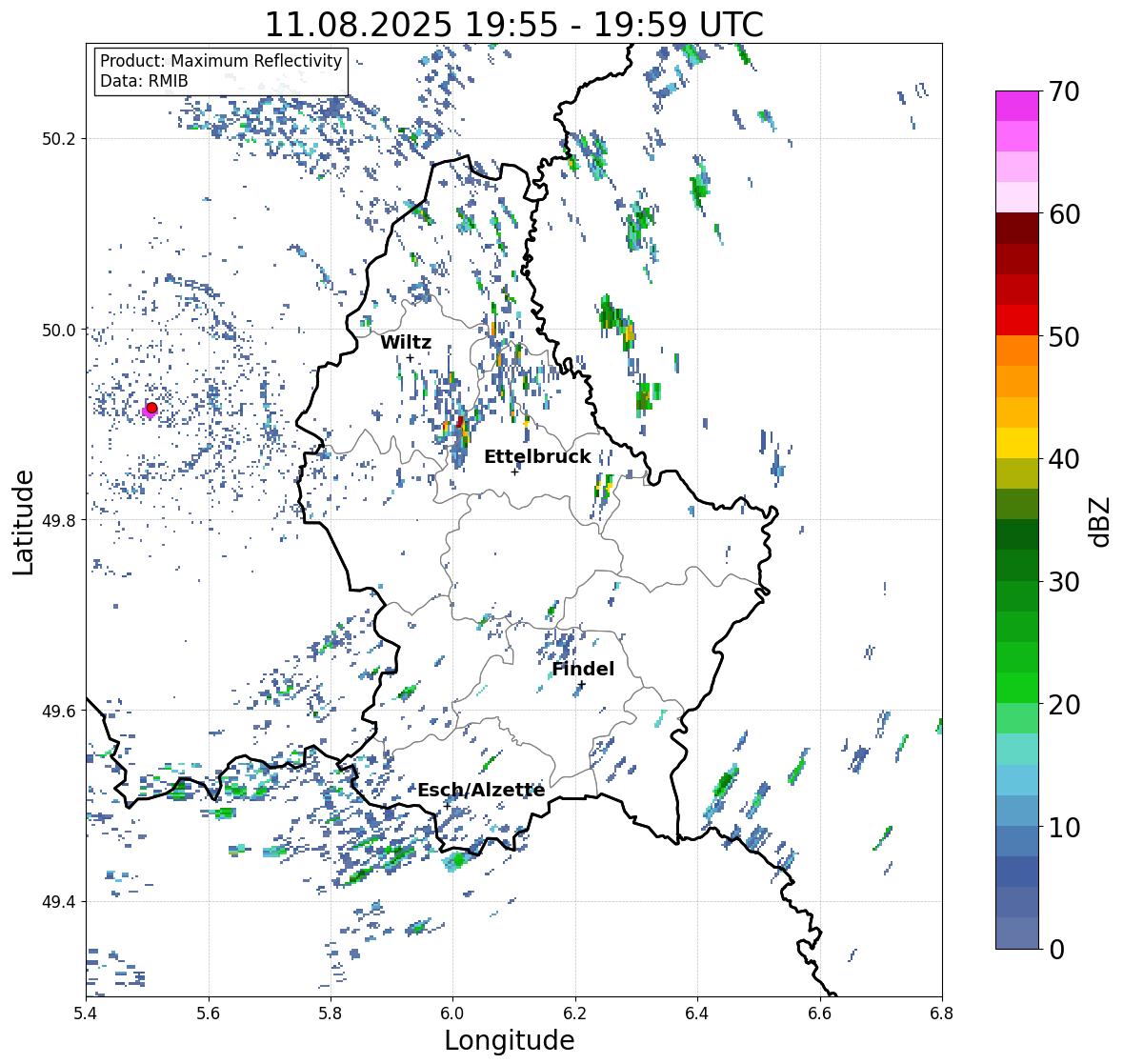Viewport: 1123px width, 1064px height.
Task: Click the 50.0 latitude tick label
Action: (x=59, y=331)
